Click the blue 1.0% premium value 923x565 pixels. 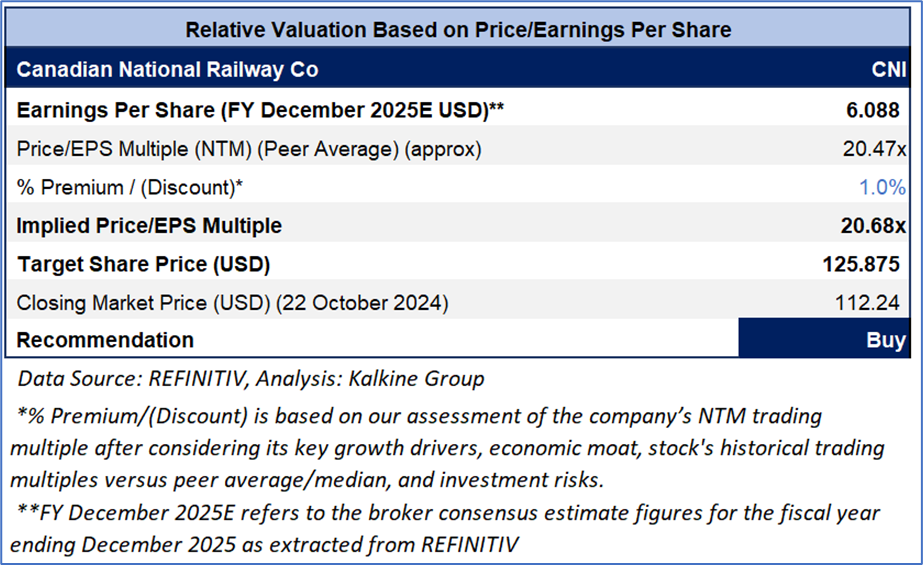(882, 187)
